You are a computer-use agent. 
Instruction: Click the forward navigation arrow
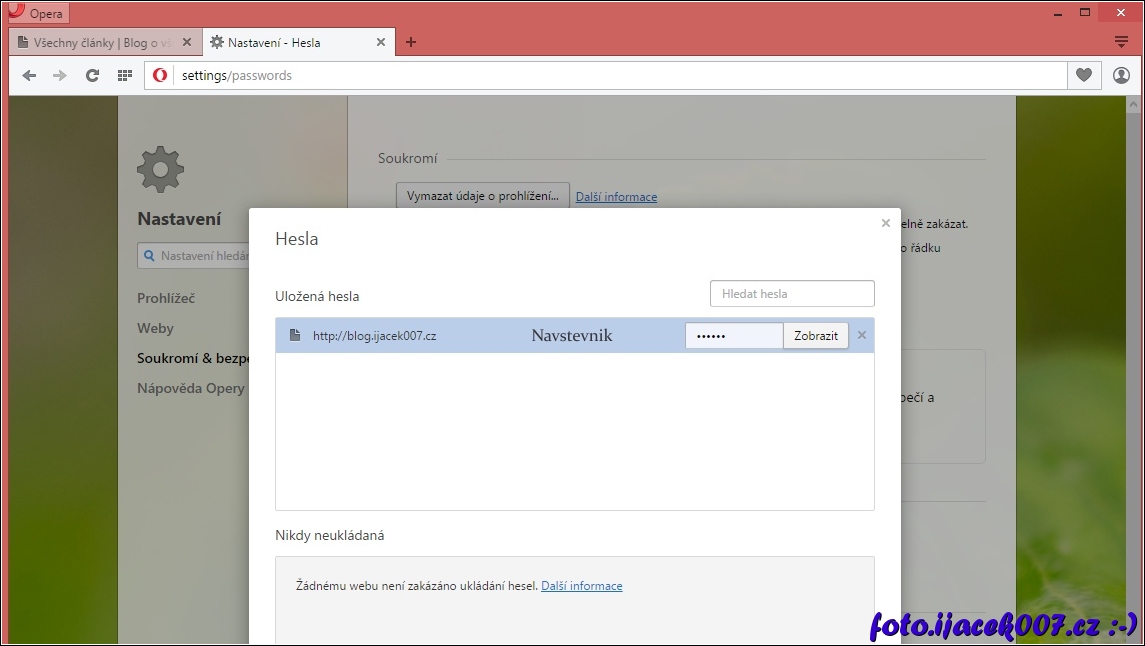click(x=60, y=75)
